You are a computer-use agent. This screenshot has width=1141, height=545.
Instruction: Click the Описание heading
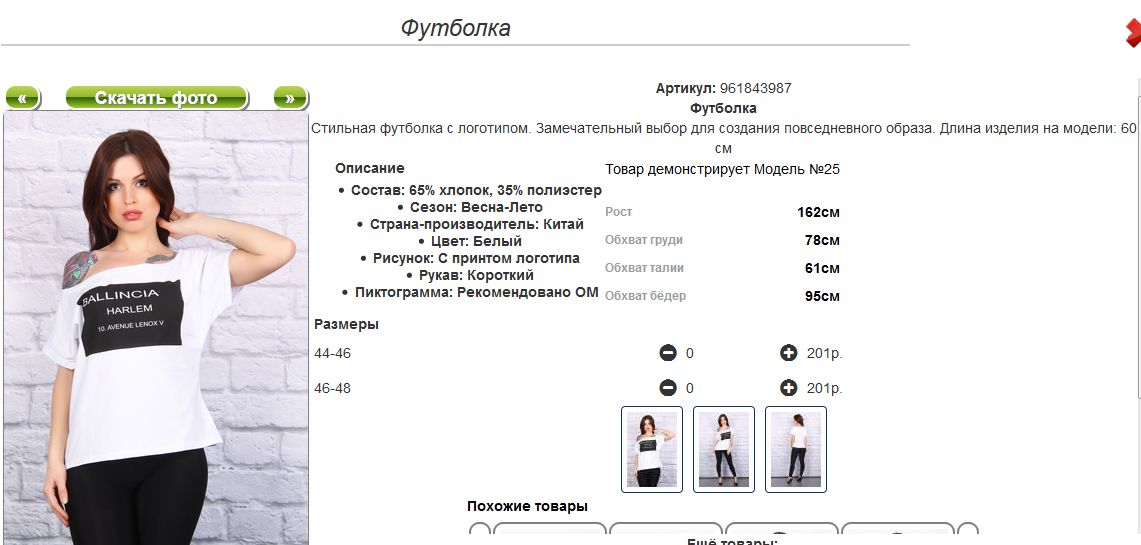pos(370,168)
